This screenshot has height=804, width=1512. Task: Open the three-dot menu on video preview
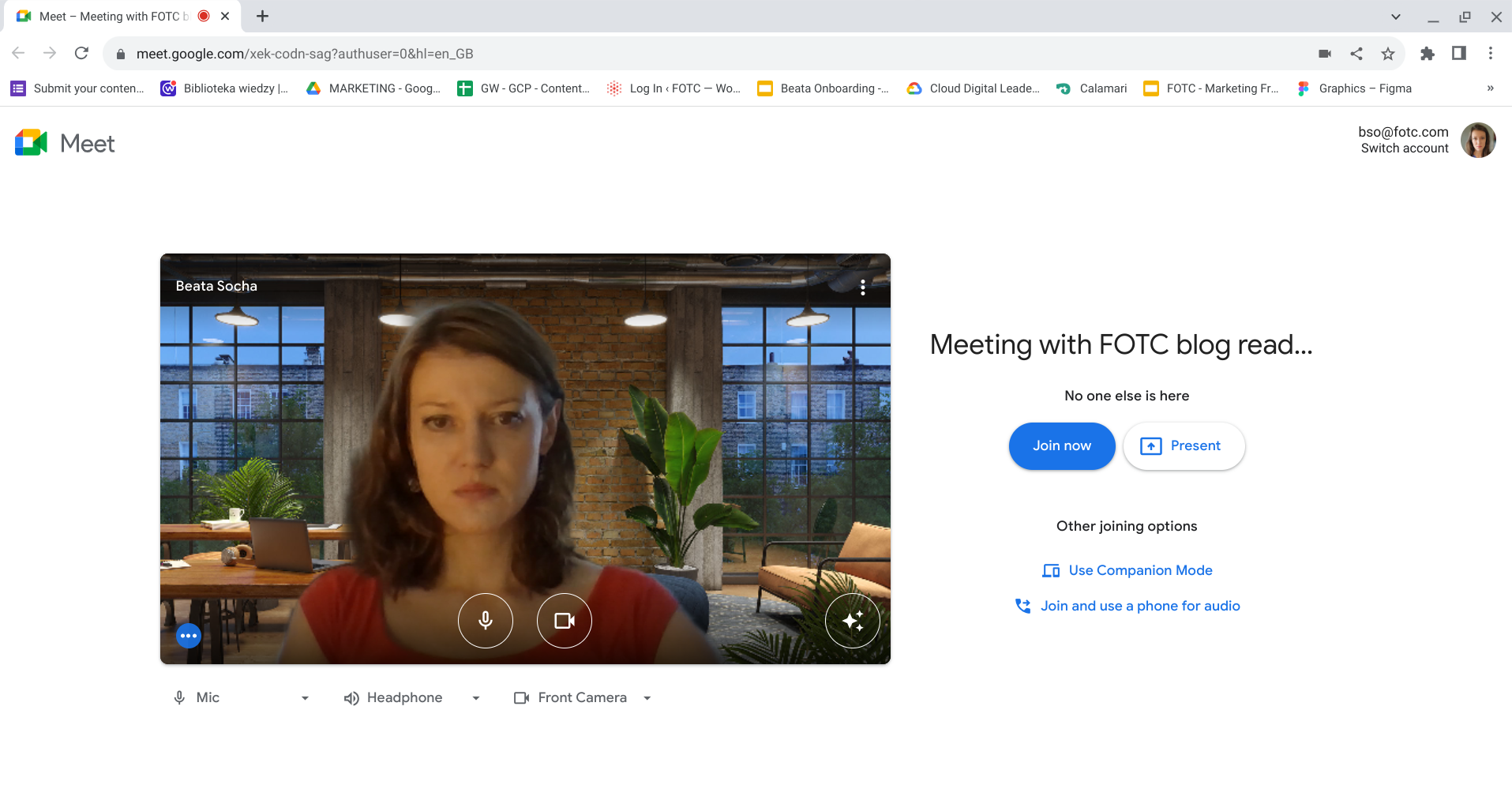(863, 287)
